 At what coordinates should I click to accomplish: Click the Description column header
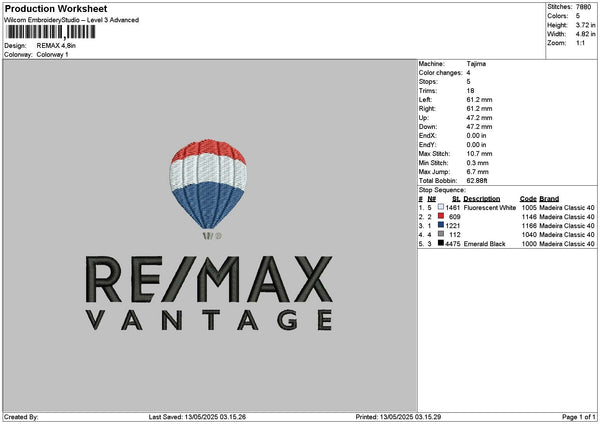coord(481,198)
